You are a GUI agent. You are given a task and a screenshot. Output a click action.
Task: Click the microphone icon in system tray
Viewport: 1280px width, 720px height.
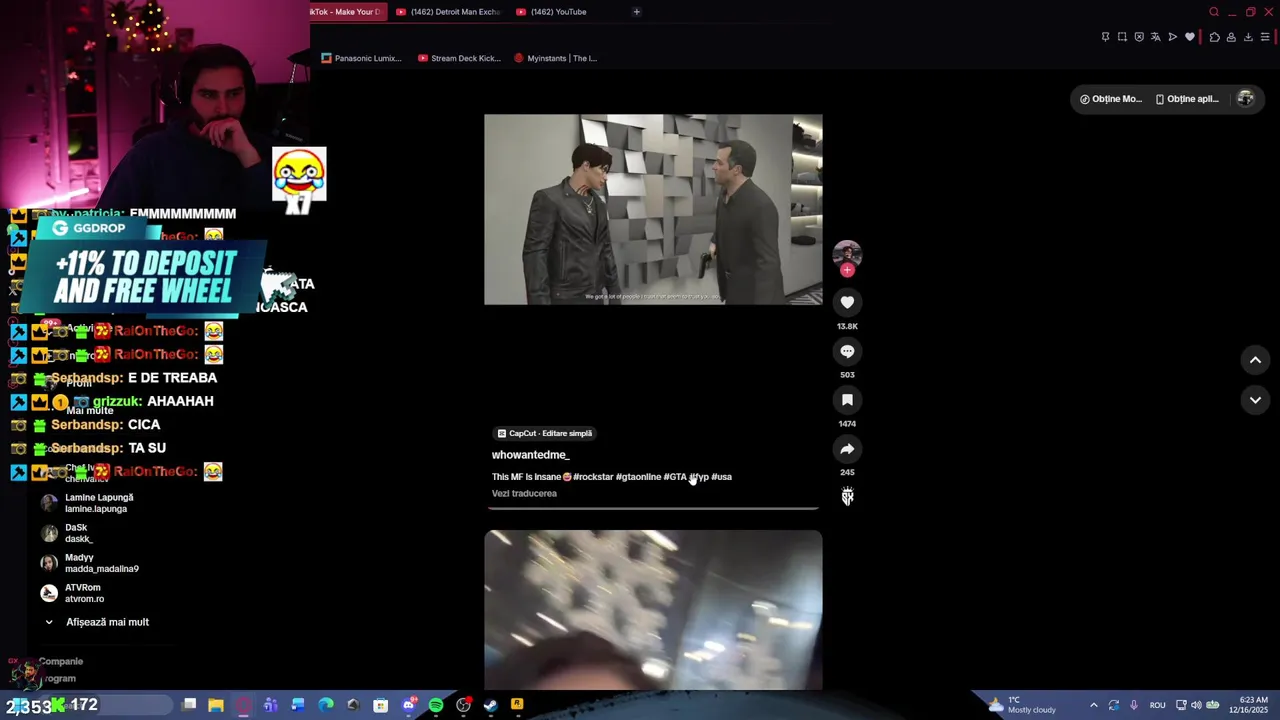[1133, 705]
